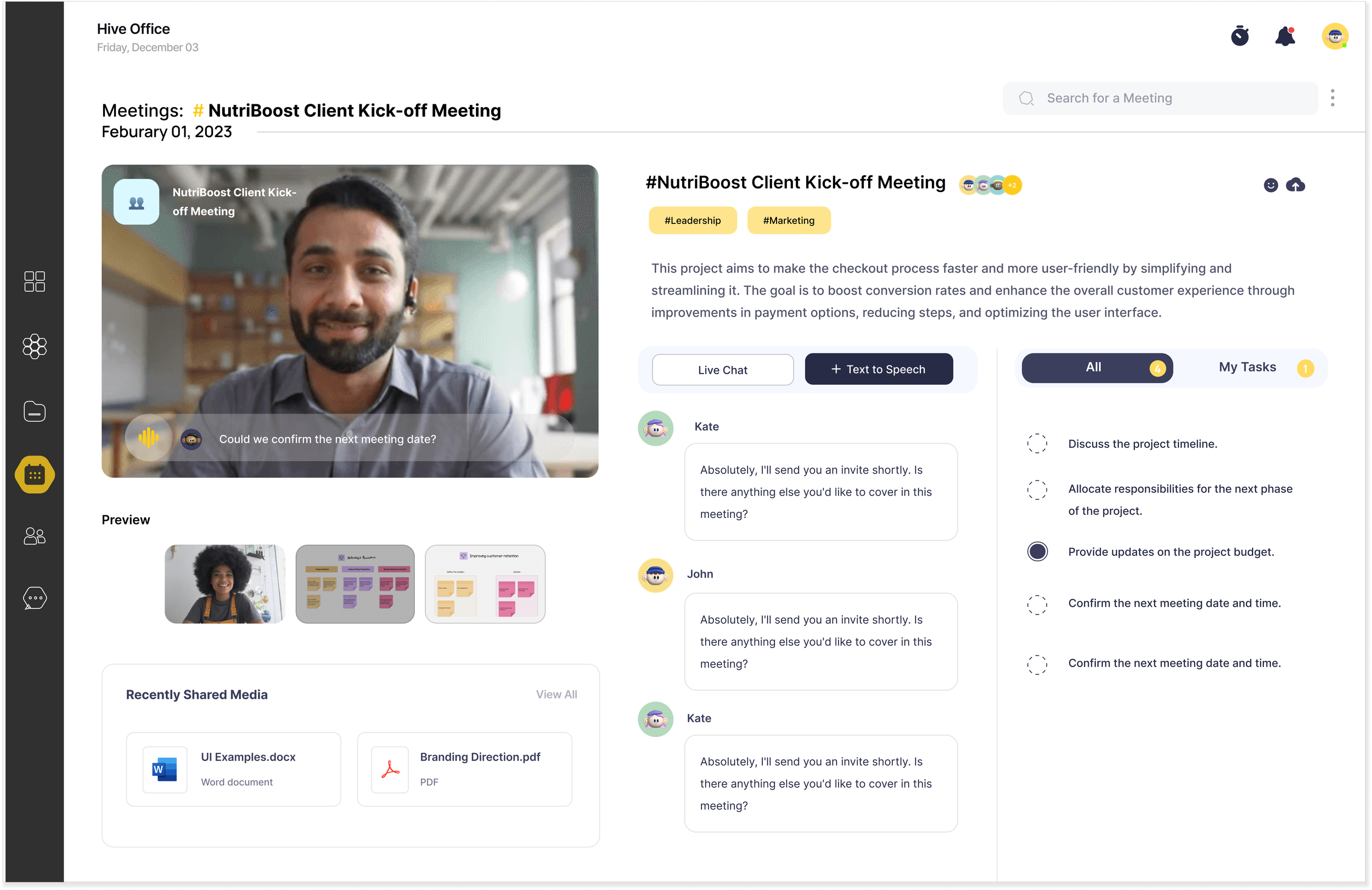Uncheck 'Provide updates on the project budget'
Viewport: 1372px width, 890px height.
coord(1037,551)
